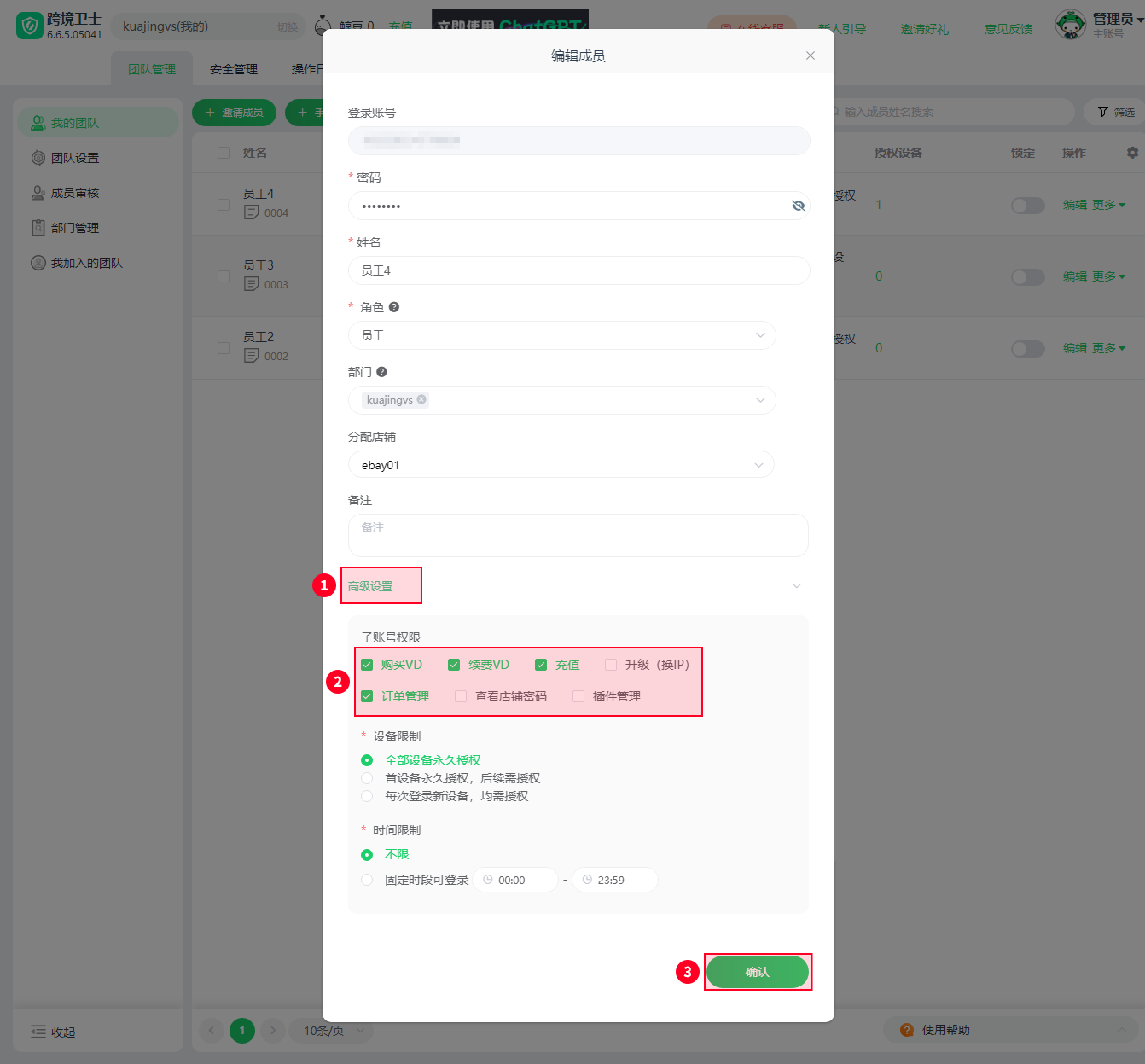The width and height of the screenshot is (1145, 1064).
Task: Confirm changes with the 确认 button
Action: [758, 972]
